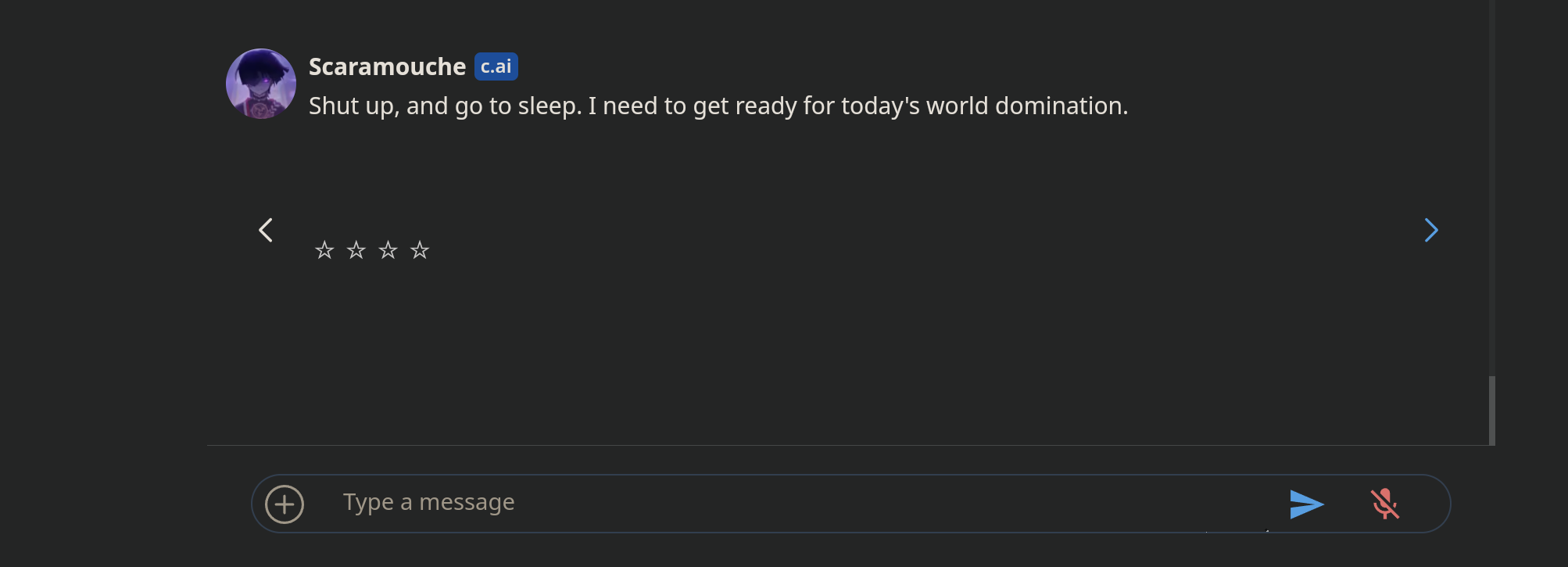The height and width of the screenshot is (567, 1568).
Task: Click the Scaramouche character name
Action: pos(387,67)
